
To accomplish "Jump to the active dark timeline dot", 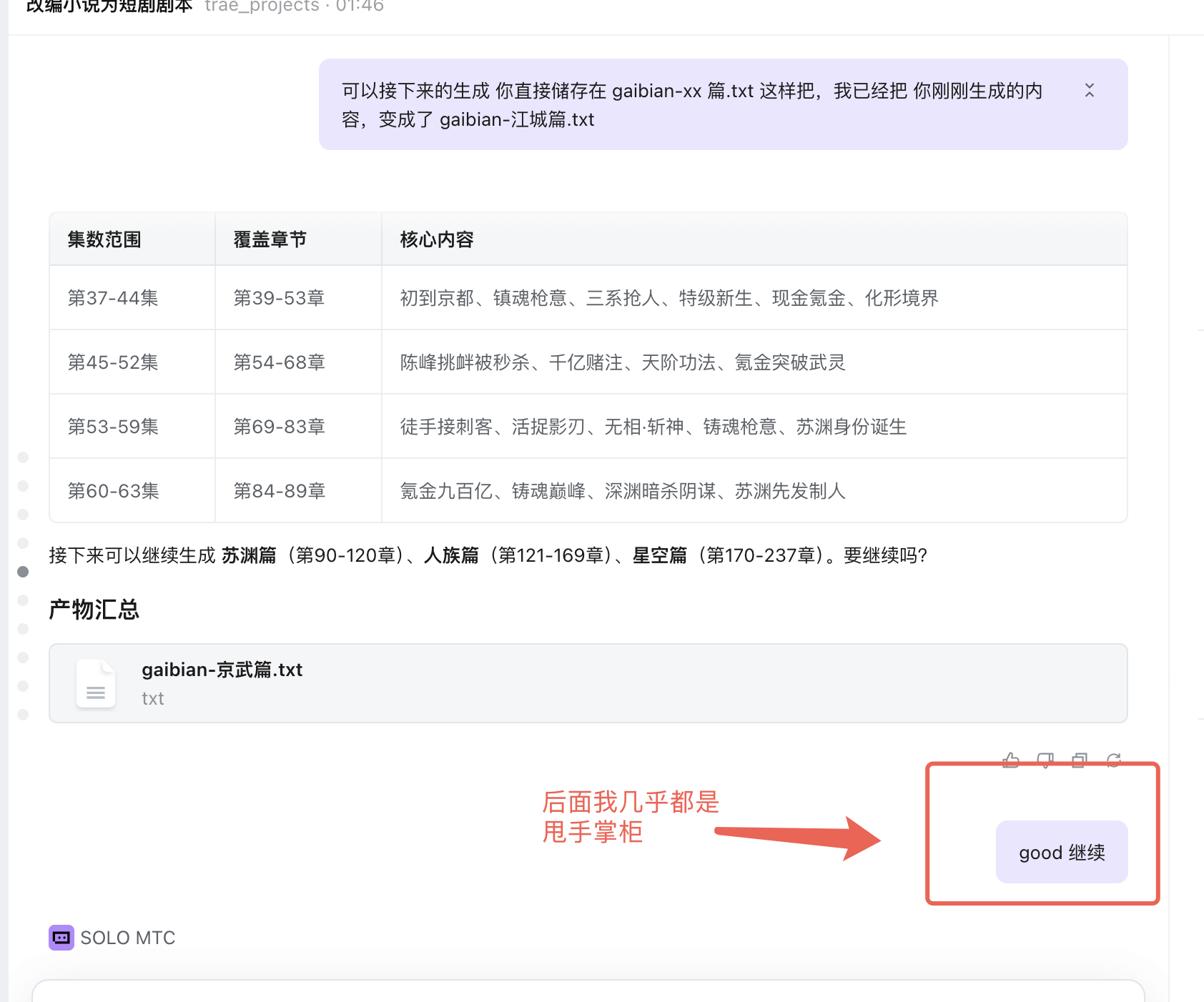I will [23, 572].
